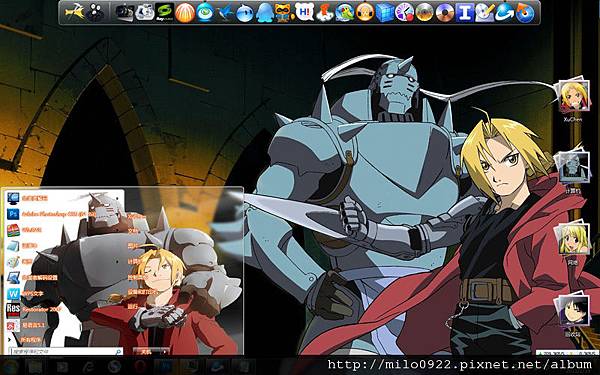Open the purple-blue disc dock icon
Viewport: 600px width, 375px height.
445,13
